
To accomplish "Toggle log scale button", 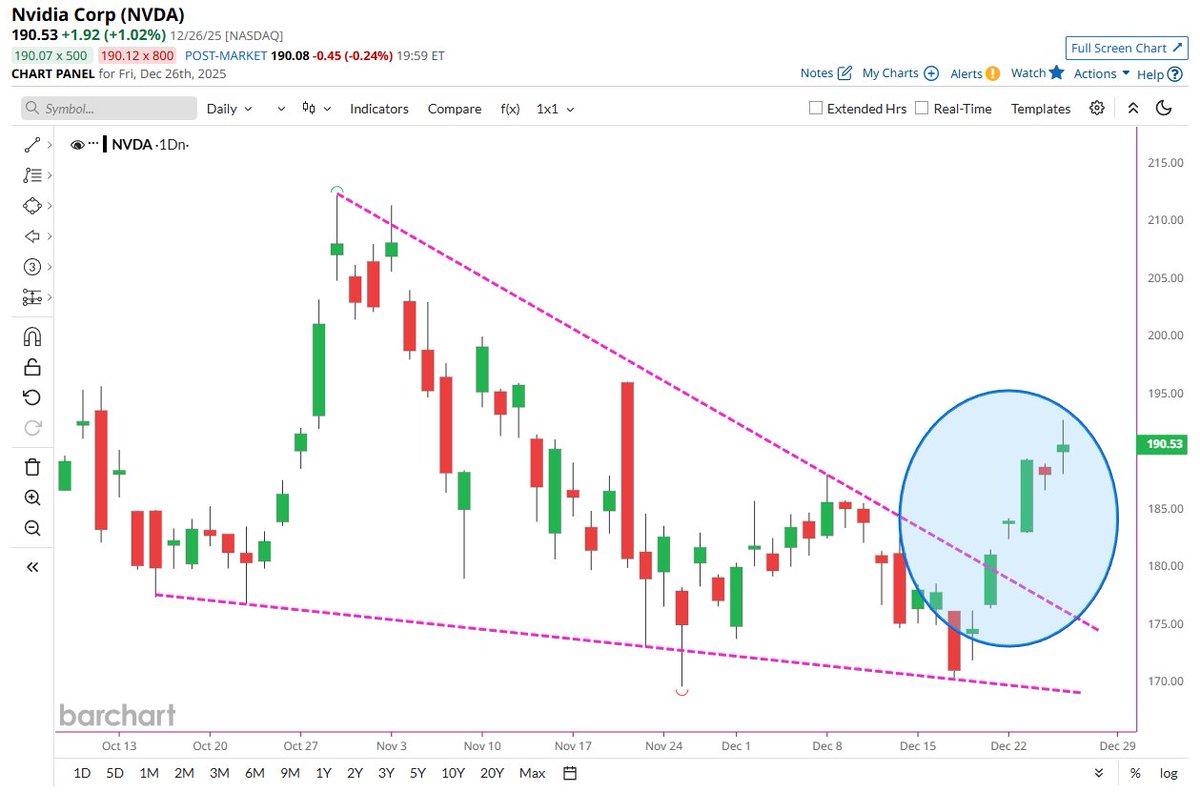I will pos(1168,773).
